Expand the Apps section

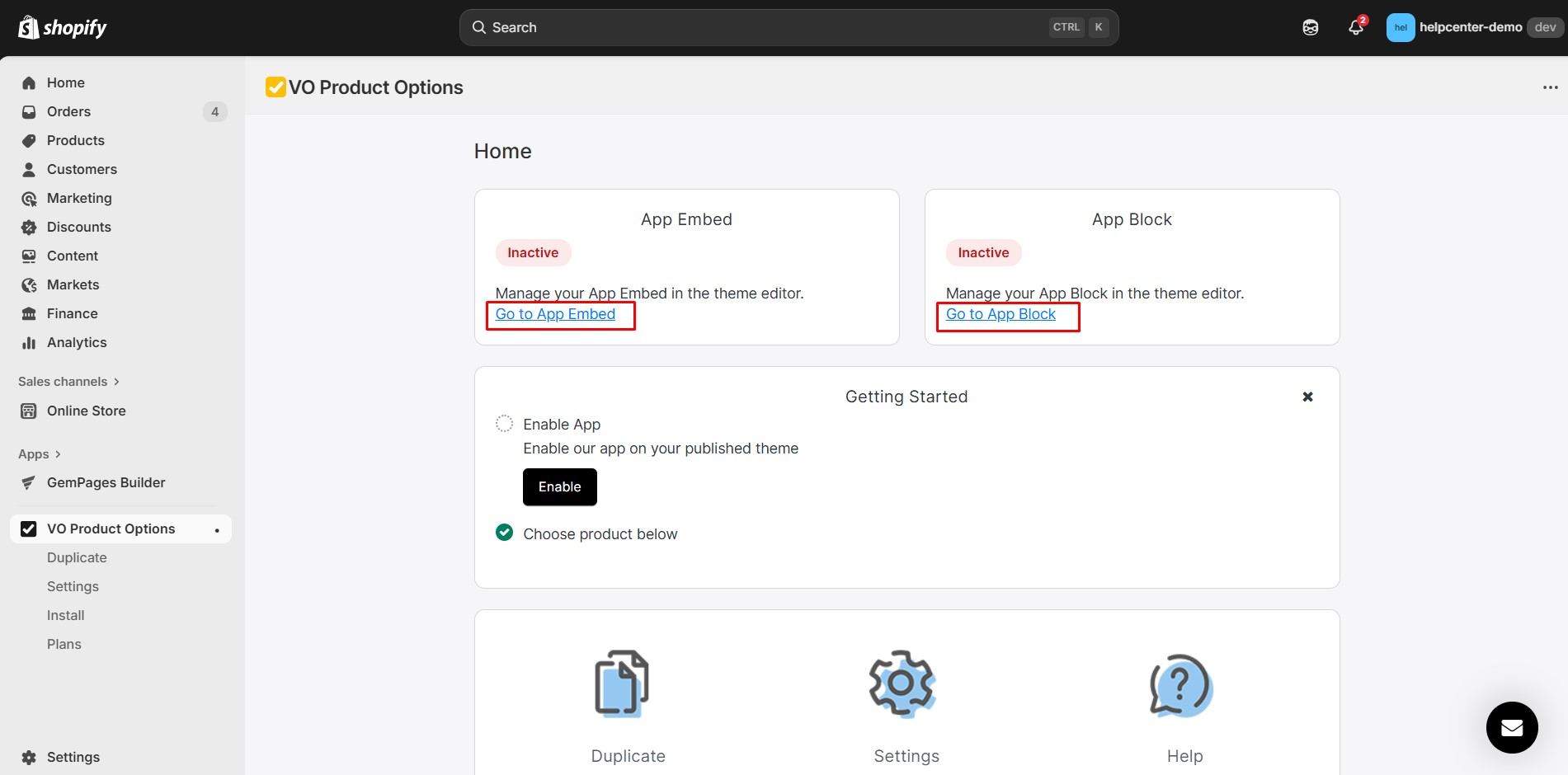coord(40,454)
